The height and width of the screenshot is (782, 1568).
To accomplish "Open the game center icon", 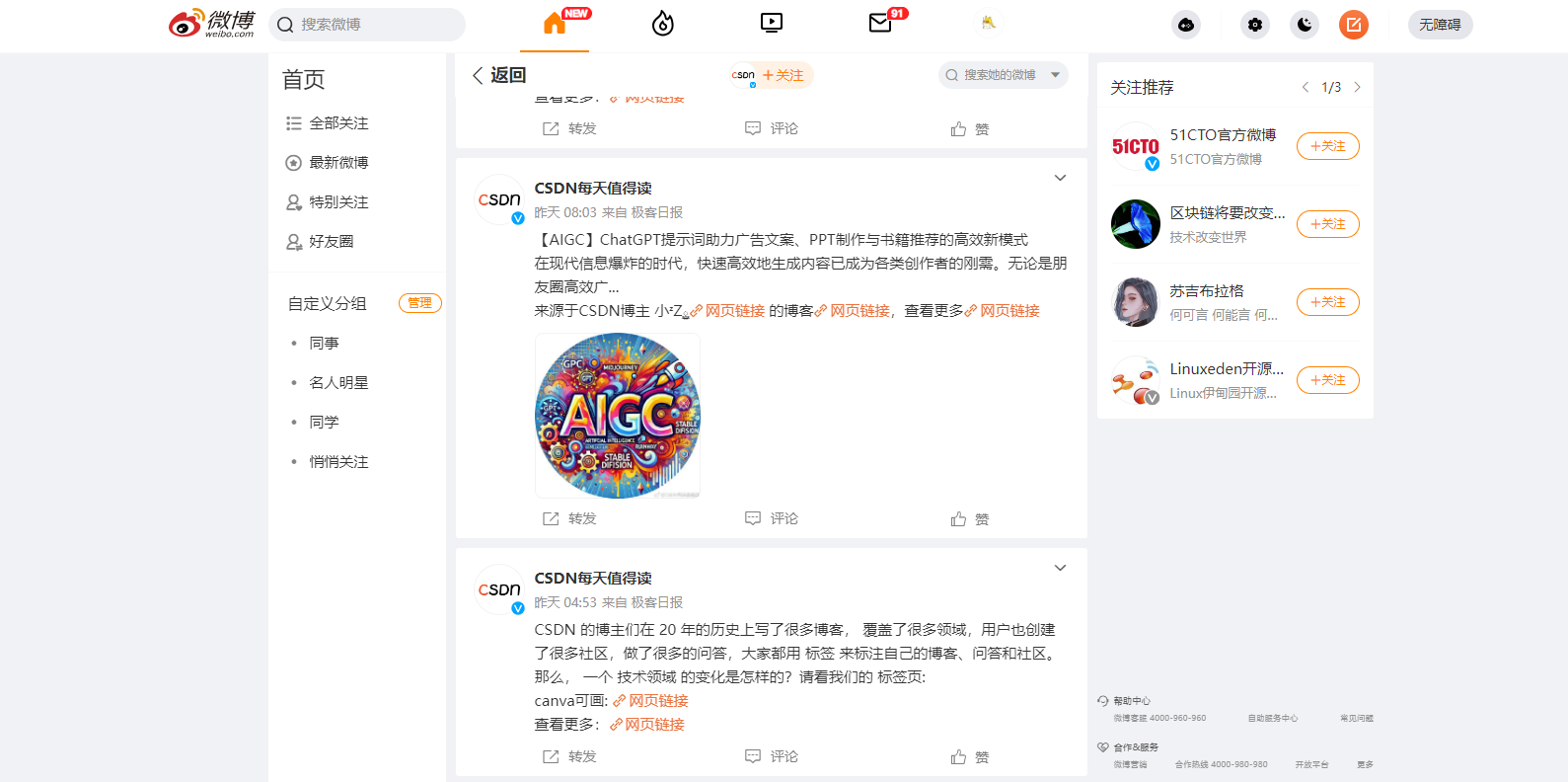I will point(1186,25).
